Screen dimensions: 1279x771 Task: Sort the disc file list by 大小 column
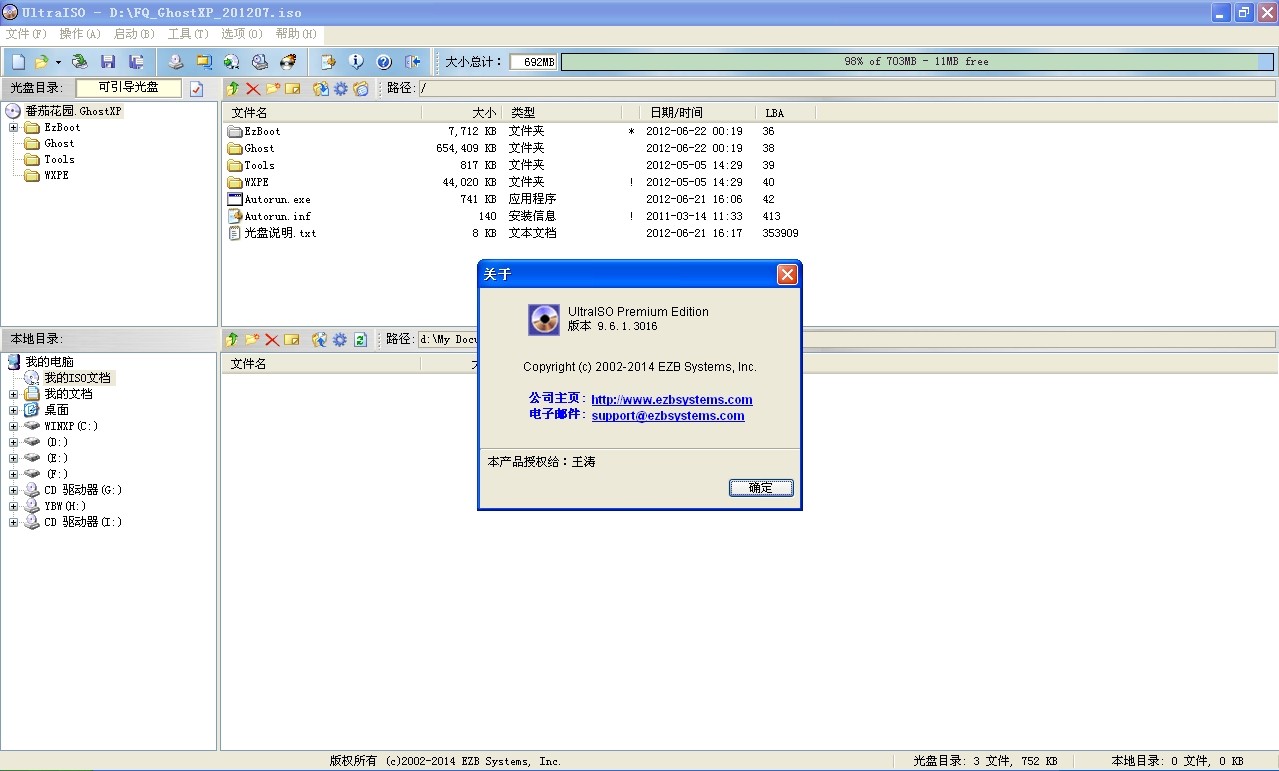click(x=461, y=113)
